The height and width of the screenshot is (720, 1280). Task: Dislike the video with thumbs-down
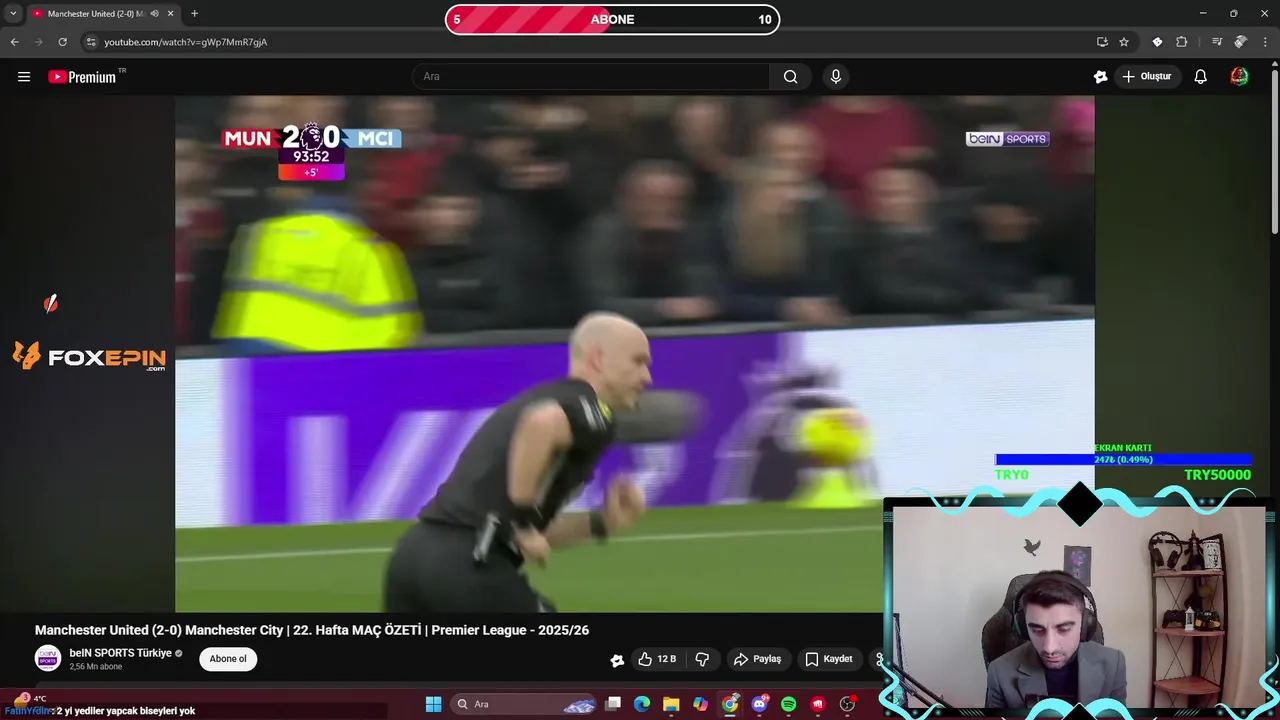[702, 659]
